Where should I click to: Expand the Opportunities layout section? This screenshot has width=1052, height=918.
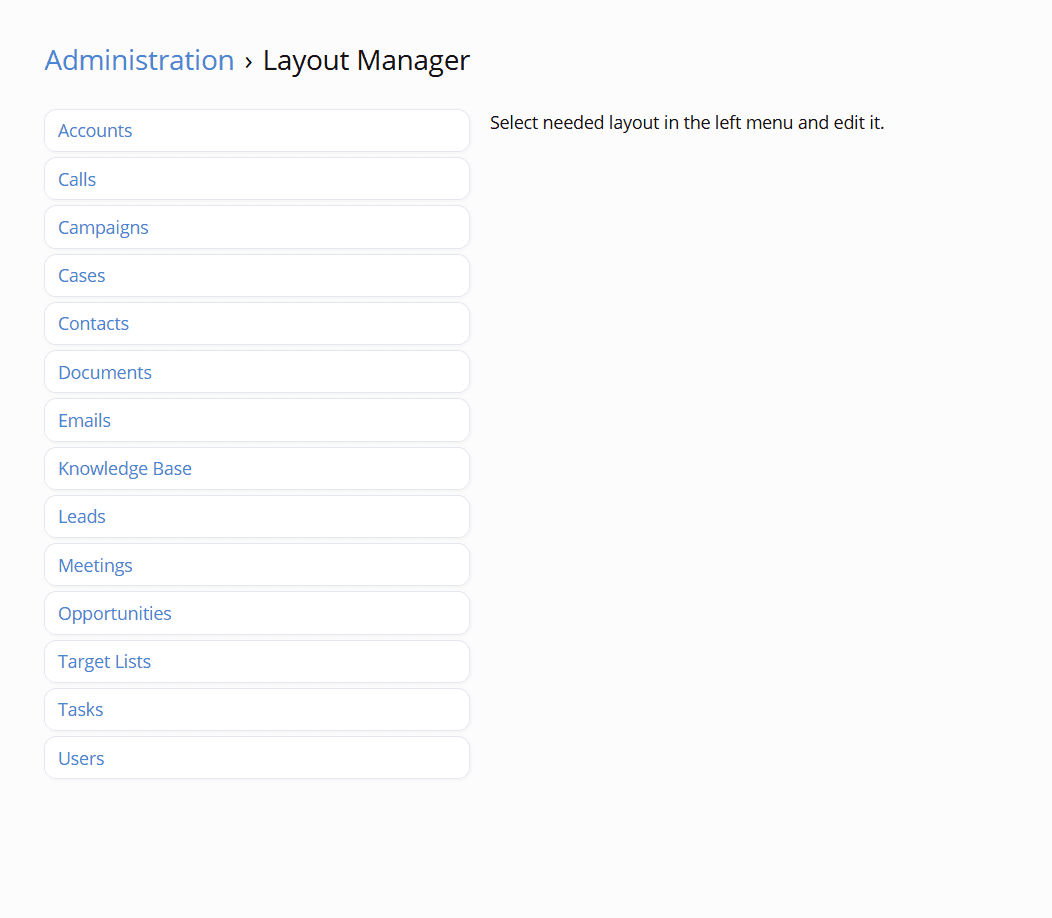[115, 614]
